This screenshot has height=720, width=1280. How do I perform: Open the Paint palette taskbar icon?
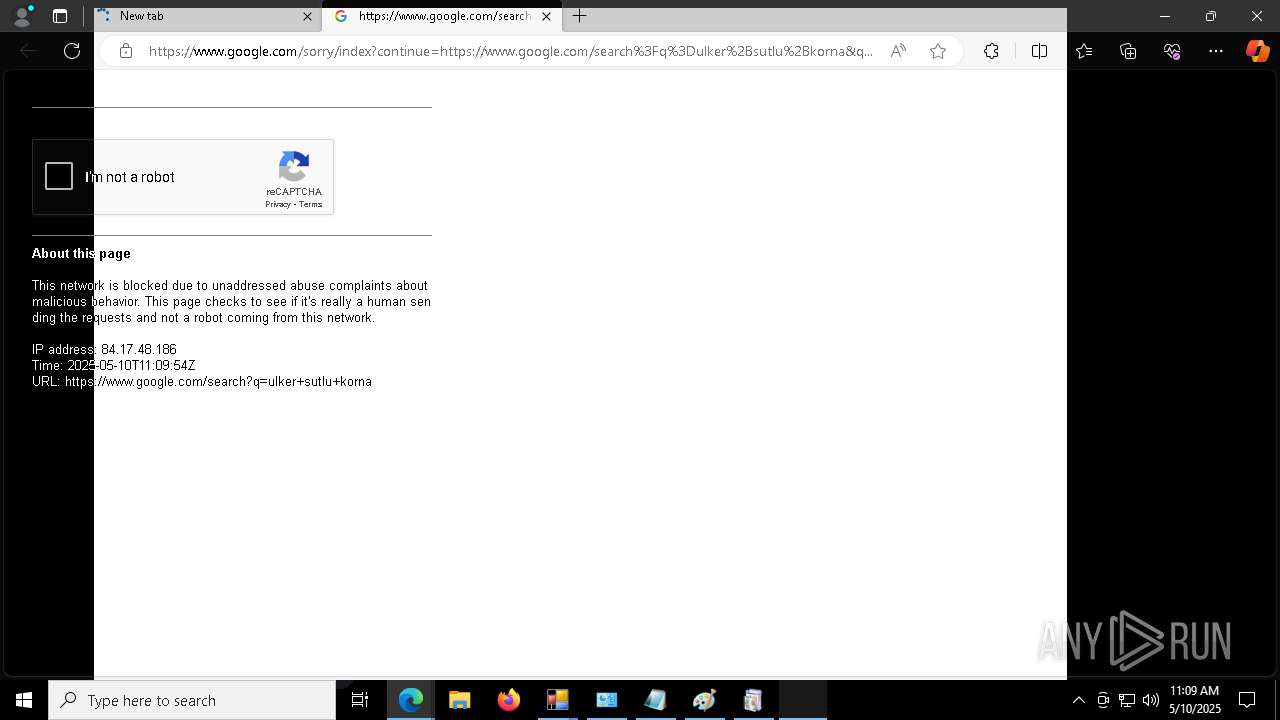coord(704,700)
